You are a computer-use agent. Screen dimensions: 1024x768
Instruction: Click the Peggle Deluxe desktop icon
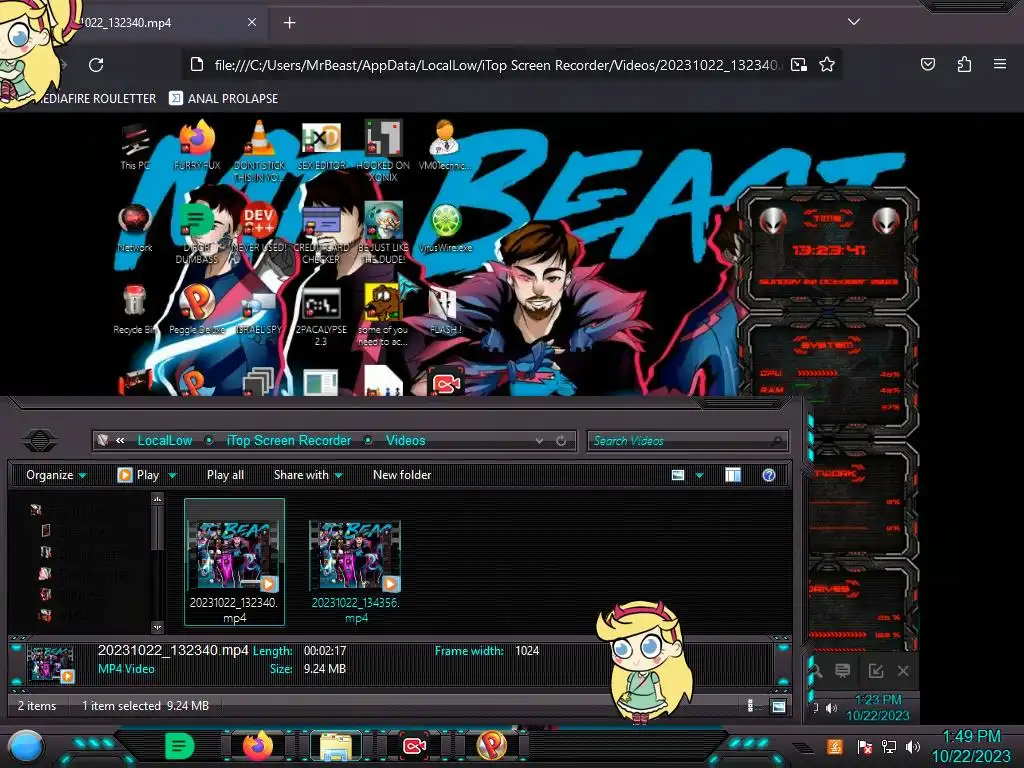click(197, 310)
